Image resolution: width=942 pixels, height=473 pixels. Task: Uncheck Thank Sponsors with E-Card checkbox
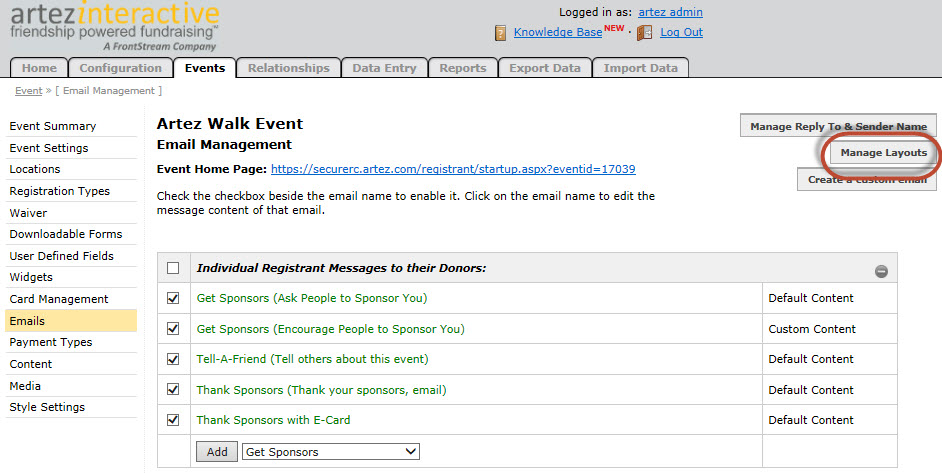coord(173,420)
